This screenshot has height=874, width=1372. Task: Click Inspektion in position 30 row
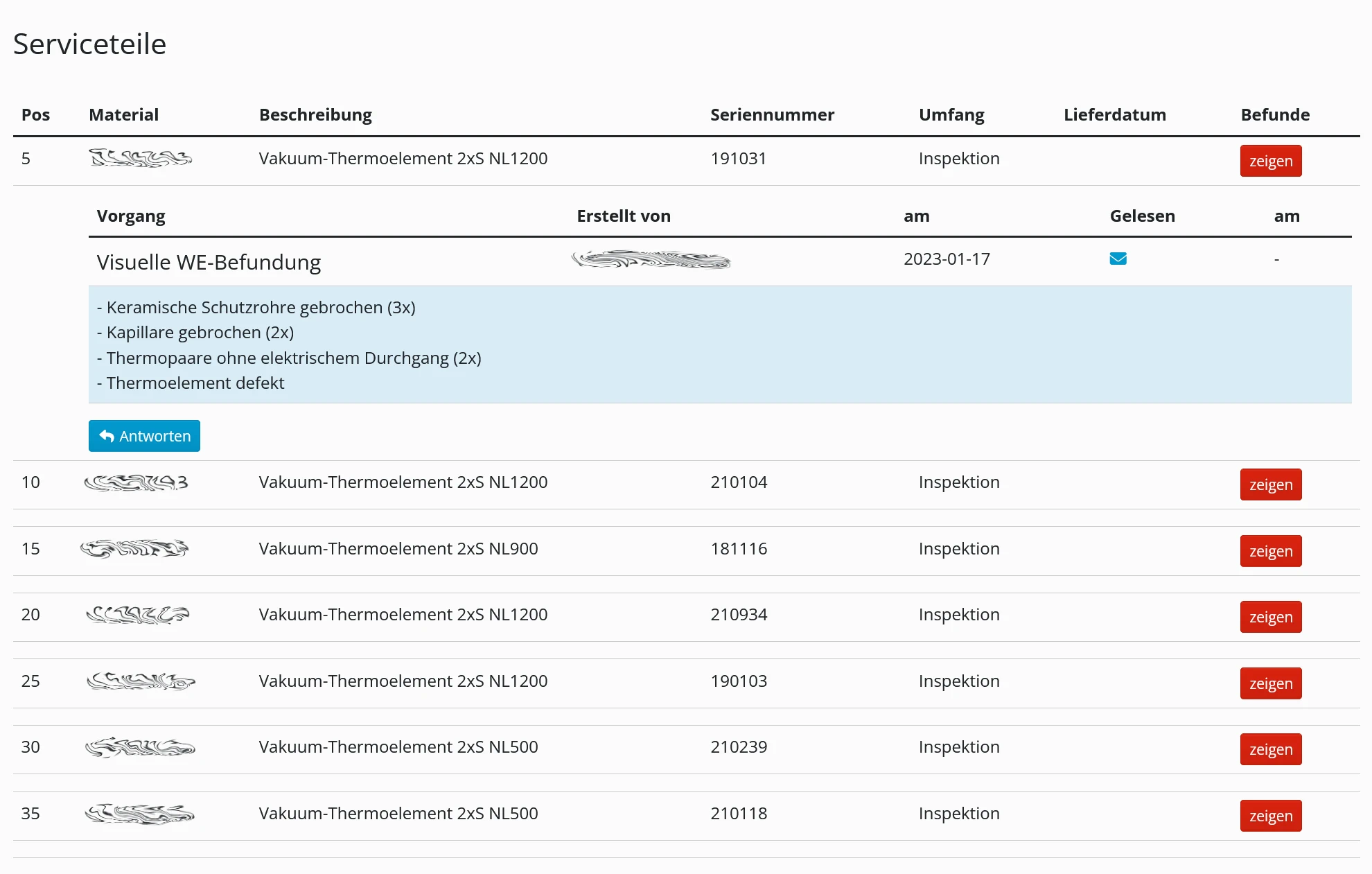click(959, 746)
